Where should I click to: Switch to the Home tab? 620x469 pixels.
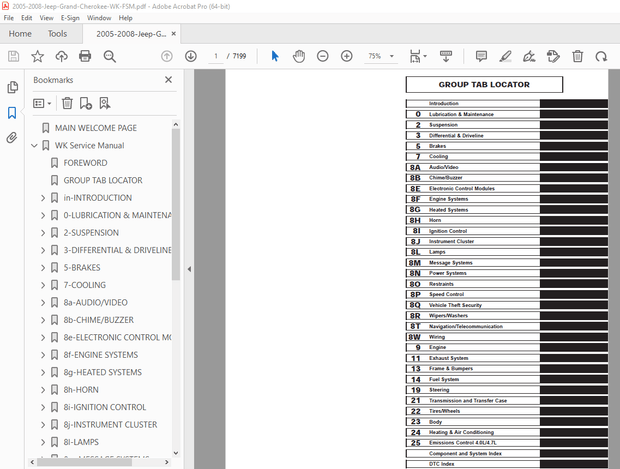(x=20, y=34)
